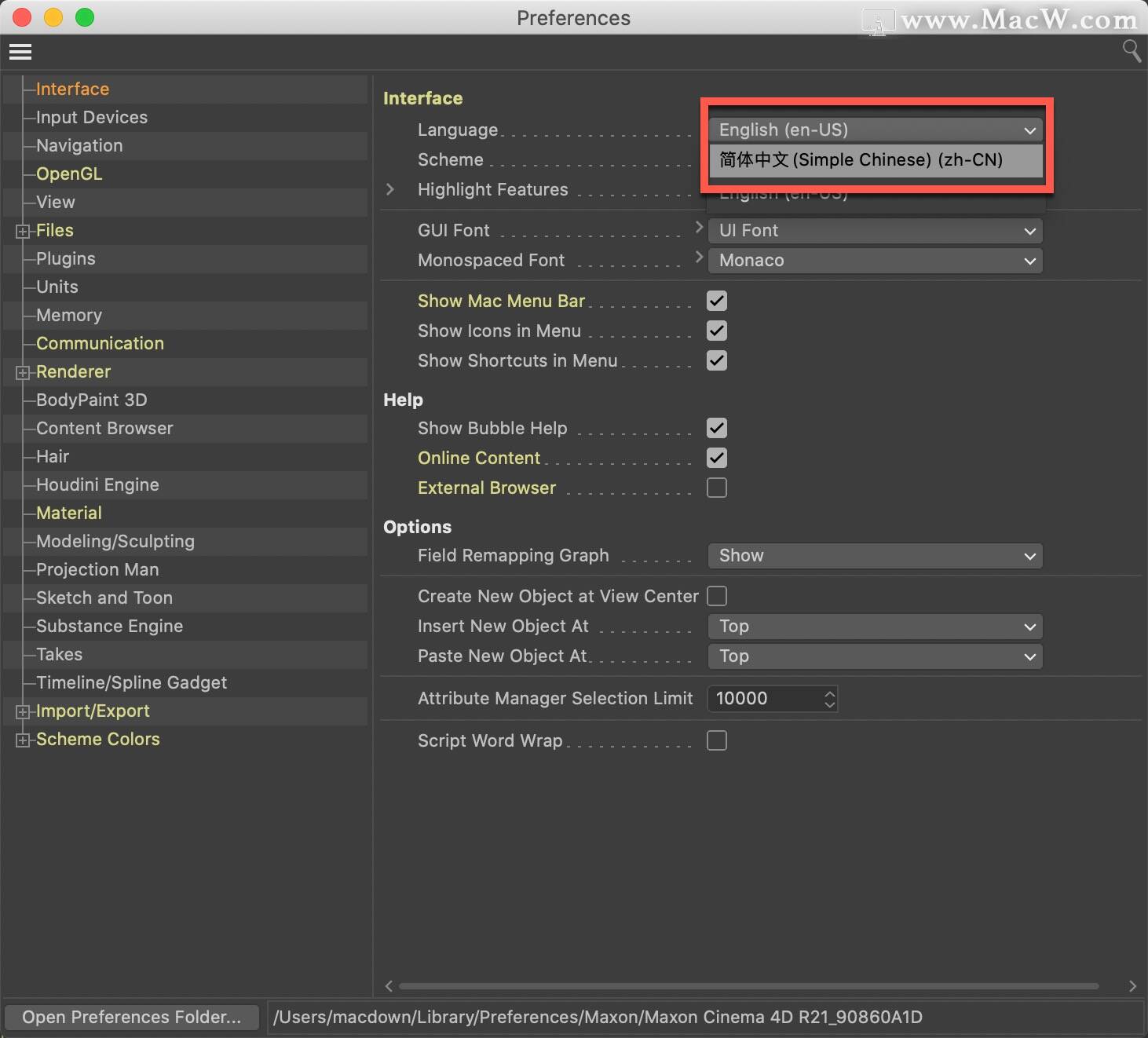Choose Simple Chinese (zh-CN) language option
The height and width of the screenshot is (1038, 1148).
876,160
